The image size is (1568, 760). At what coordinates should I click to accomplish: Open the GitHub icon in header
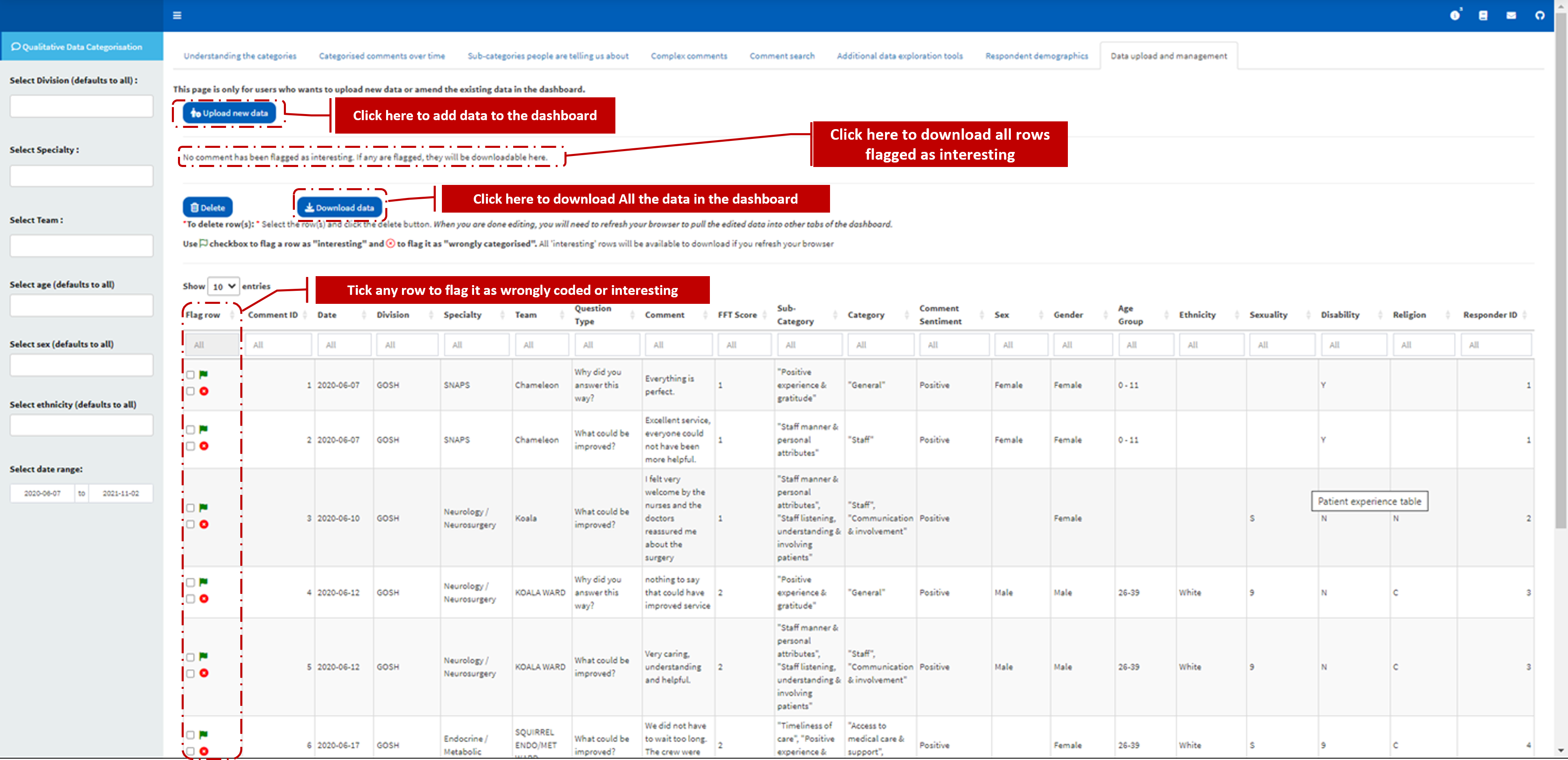1539,15
